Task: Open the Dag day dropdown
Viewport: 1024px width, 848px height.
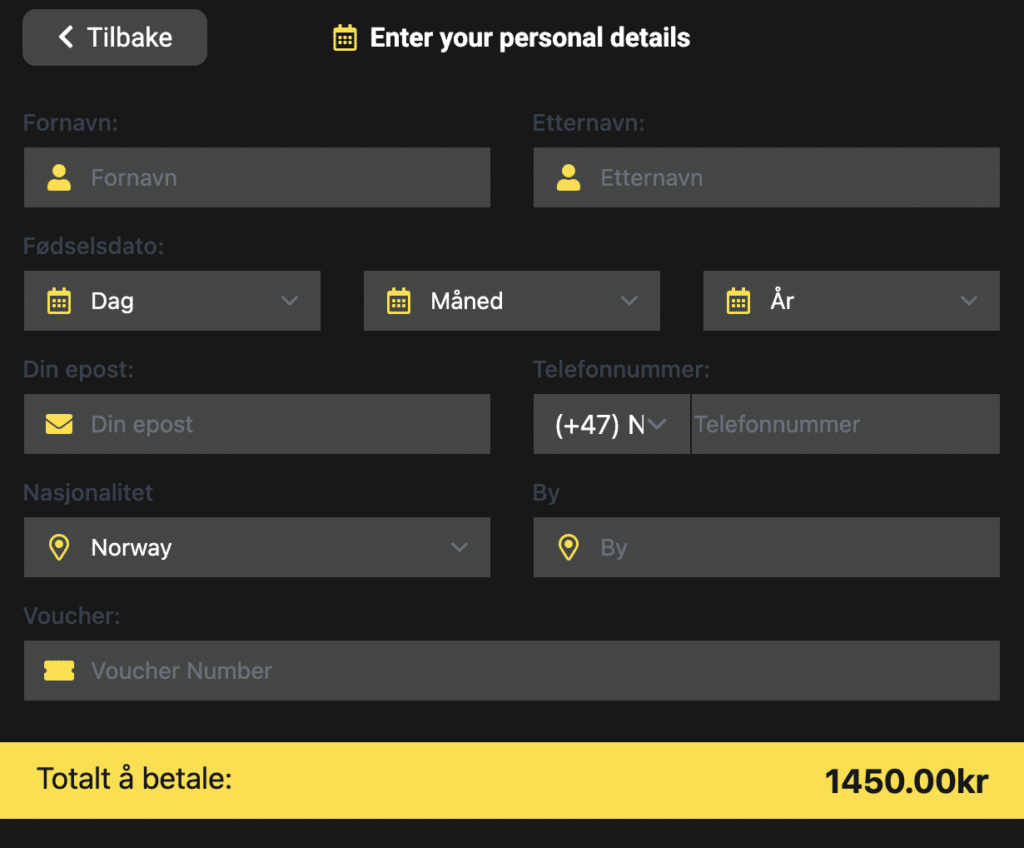Action: click(172, 301)
